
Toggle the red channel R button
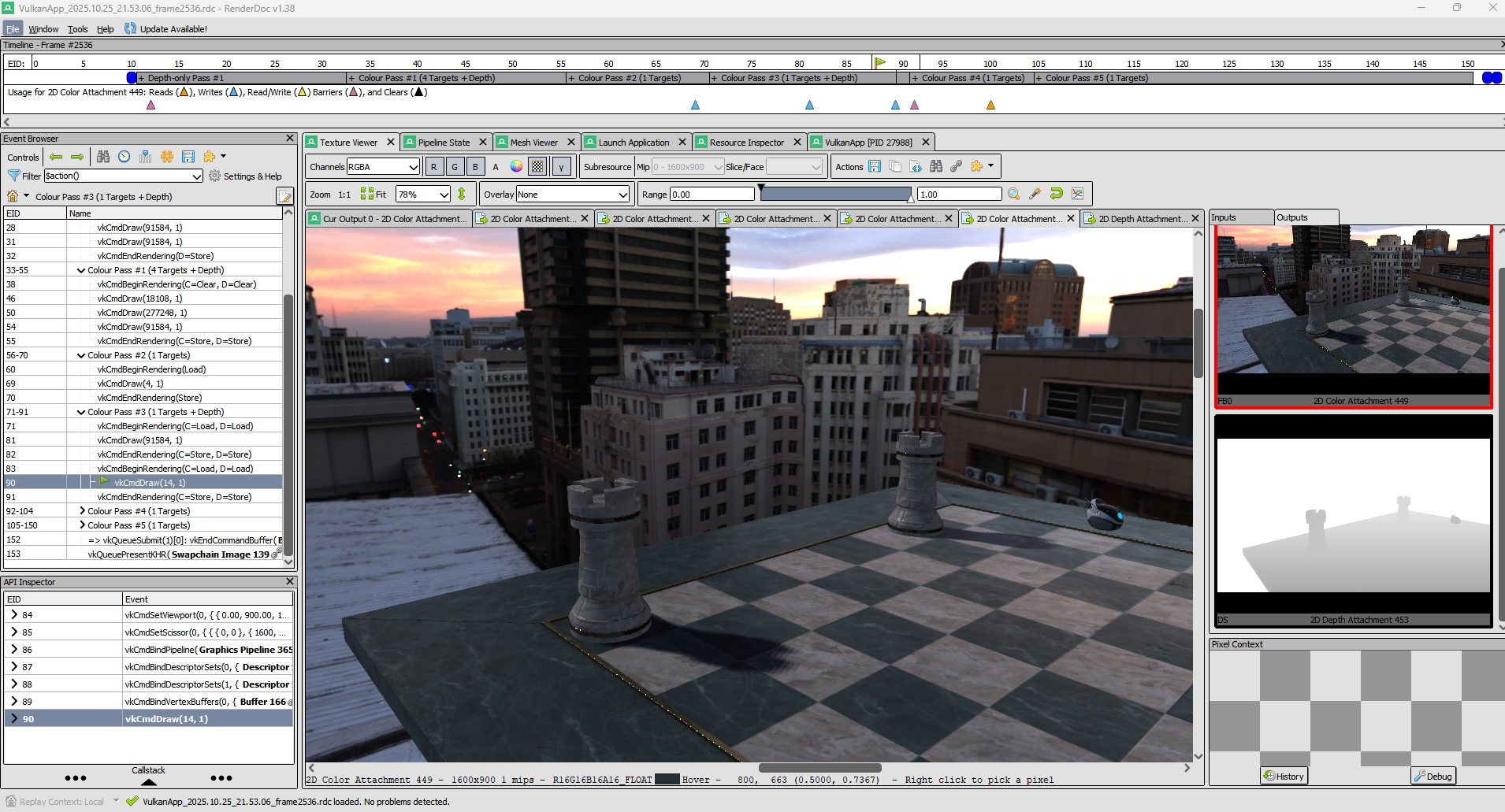point(433,166)
